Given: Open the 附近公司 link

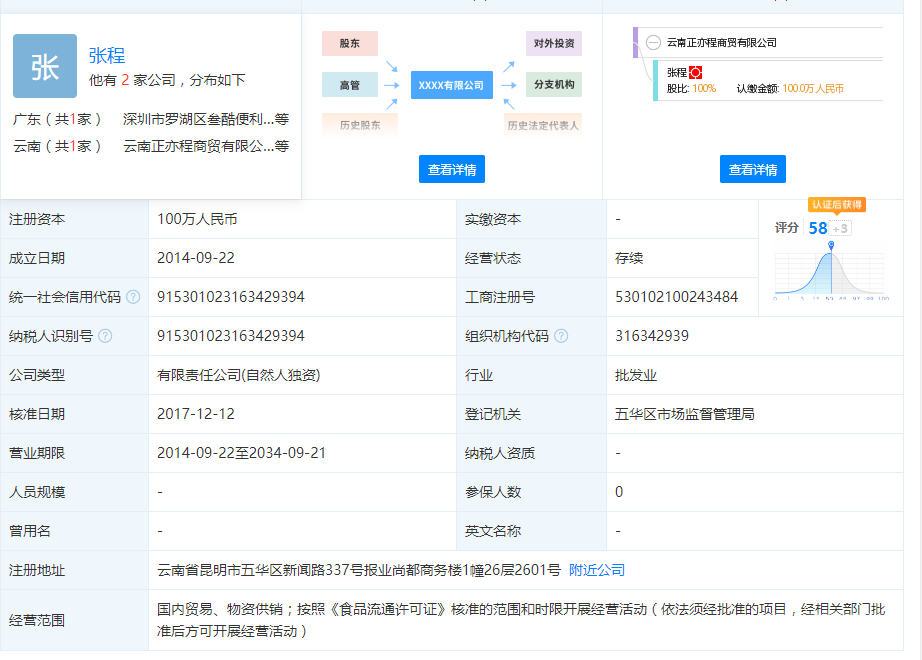Looking at the screenshot, I should click(x=597, y=570).
